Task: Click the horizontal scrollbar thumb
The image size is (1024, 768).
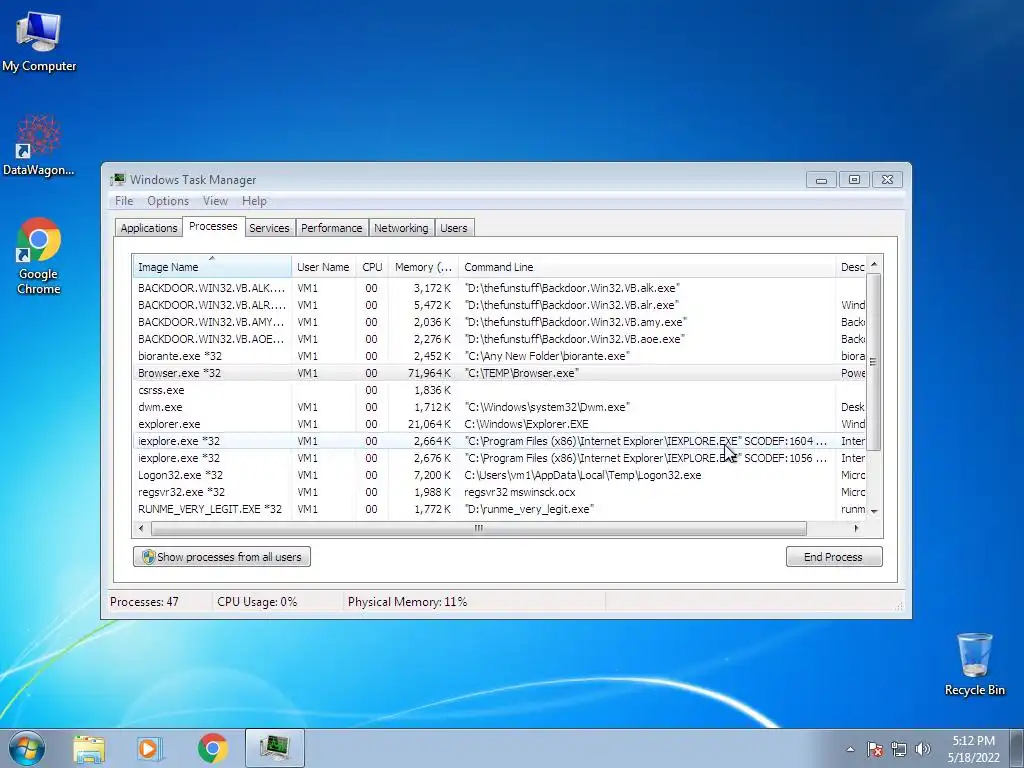Action: pos(479,528)
